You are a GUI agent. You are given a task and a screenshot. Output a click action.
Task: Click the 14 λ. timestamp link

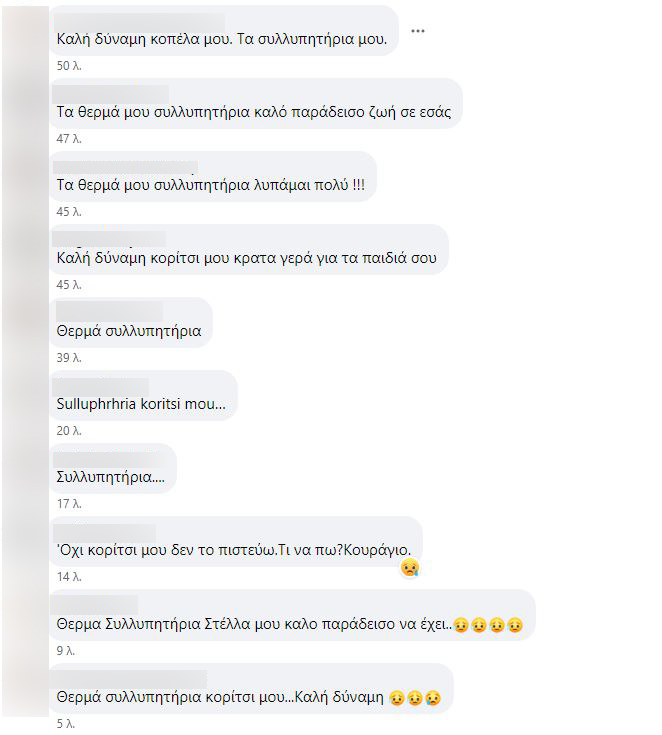click(69, 577)
